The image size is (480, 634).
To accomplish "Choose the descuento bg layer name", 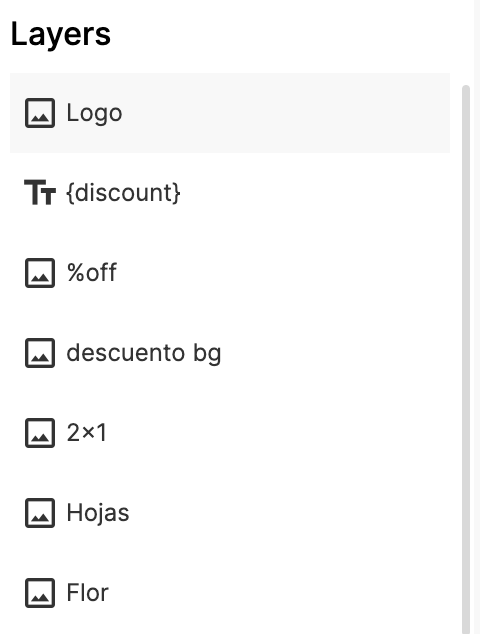I will click(144, 353).
